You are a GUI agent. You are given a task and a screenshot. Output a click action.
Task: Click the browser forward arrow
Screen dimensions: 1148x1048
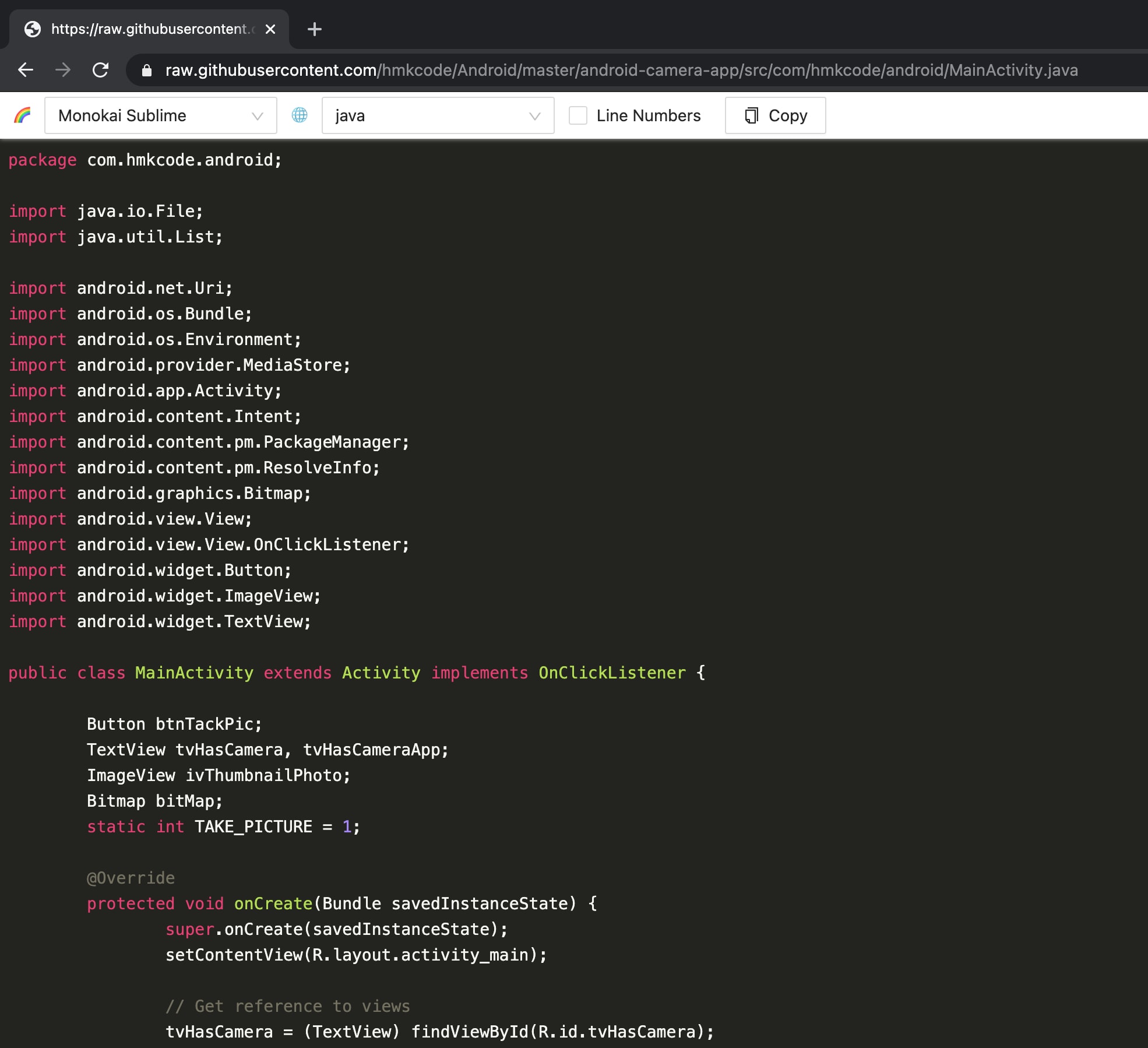click(63, 70)
